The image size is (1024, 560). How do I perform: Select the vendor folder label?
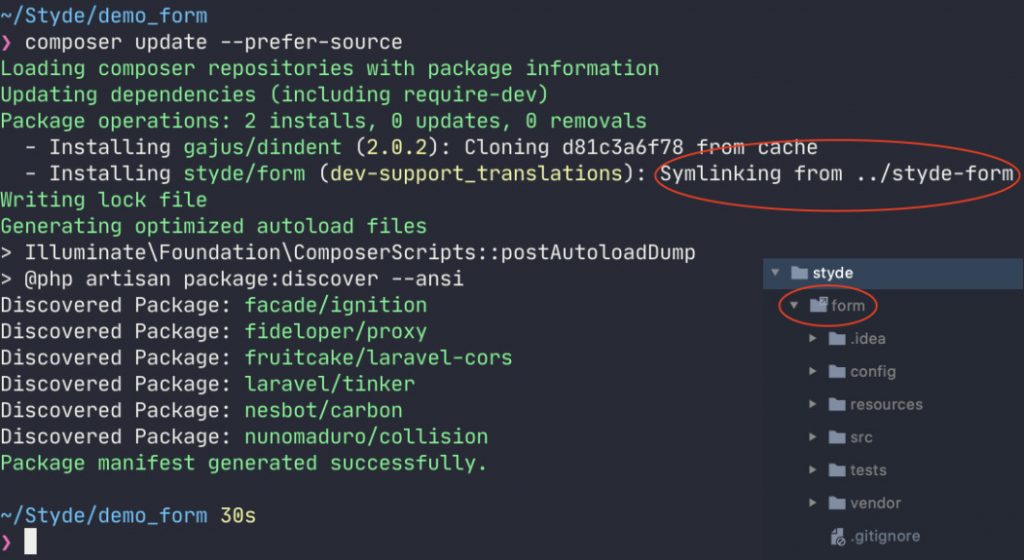pyautogui.click(x=875, y=503)
